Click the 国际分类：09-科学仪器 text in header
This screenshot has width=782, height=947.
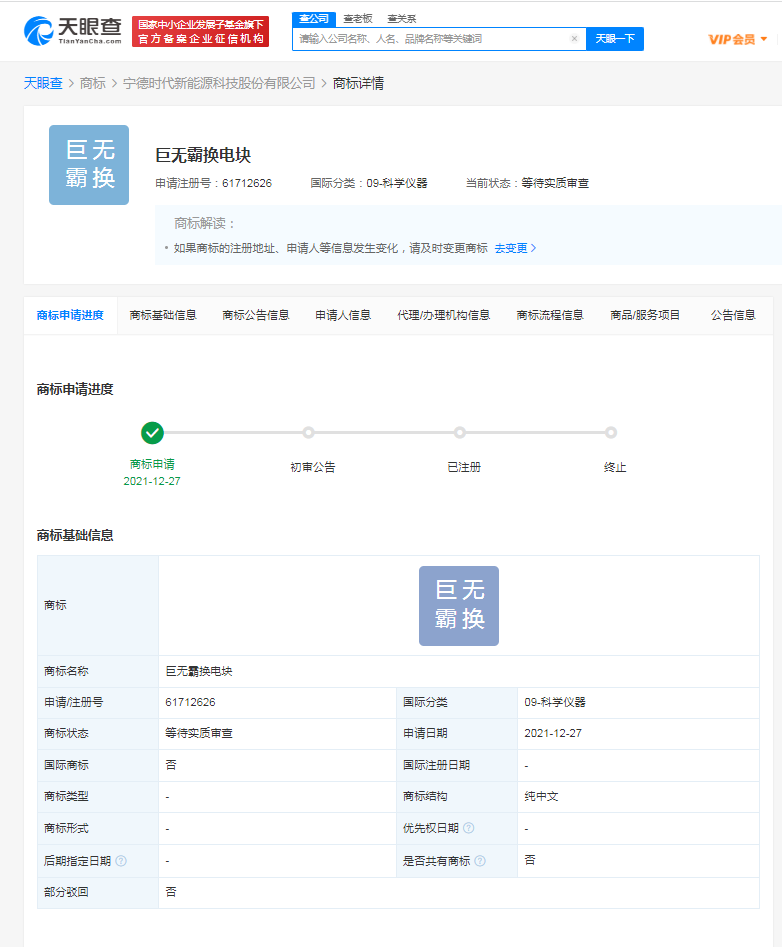369,183
